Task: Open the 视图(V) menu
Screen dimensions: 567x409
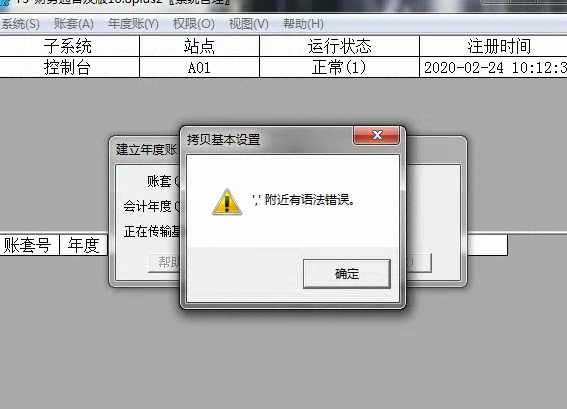Action: 249,24
